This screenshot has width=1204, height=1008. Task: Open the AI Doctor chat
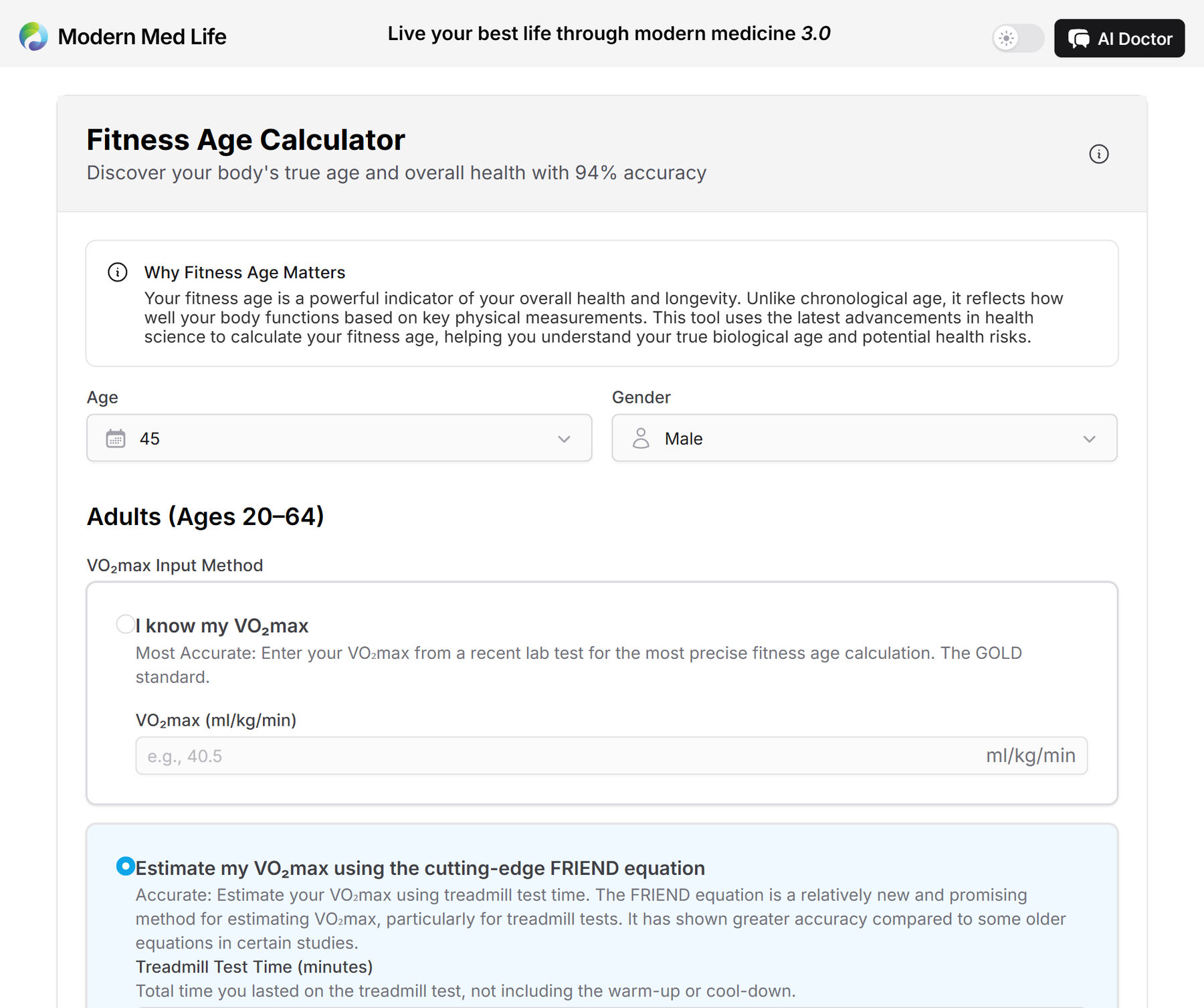(1119, 38)
